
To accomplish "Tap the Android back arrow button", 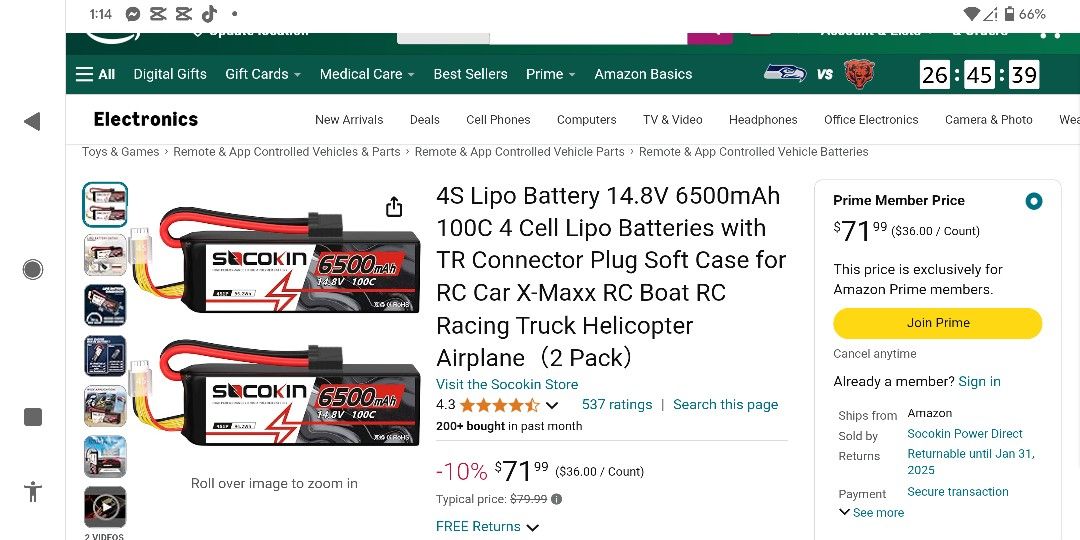I will 32,122.
